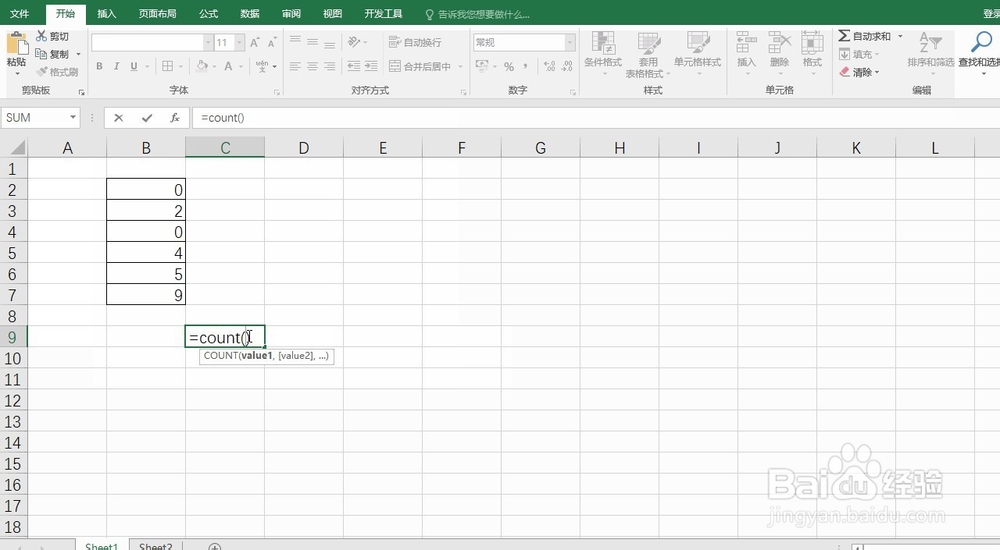Image resolution: width=1000 pixels, height=550 pixels.
Task: Open the Name Box dropdown
Action: pos(73,117)
